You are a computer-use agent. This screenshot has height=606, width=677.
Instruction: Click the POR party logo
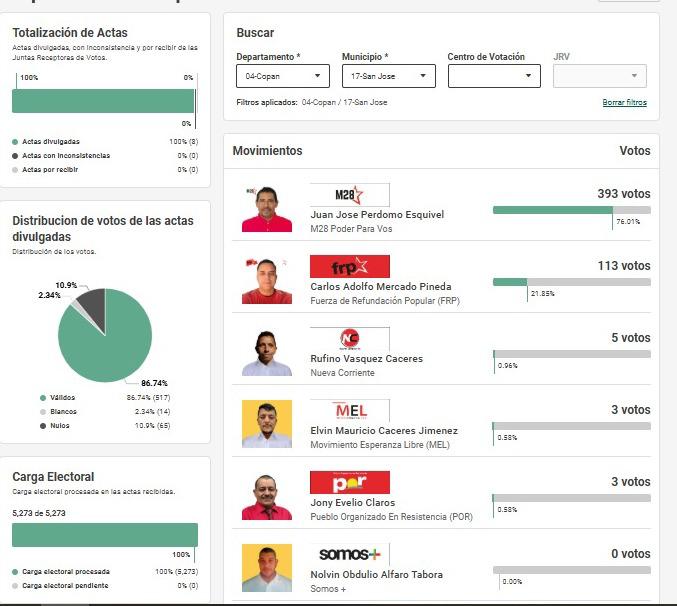349,483
